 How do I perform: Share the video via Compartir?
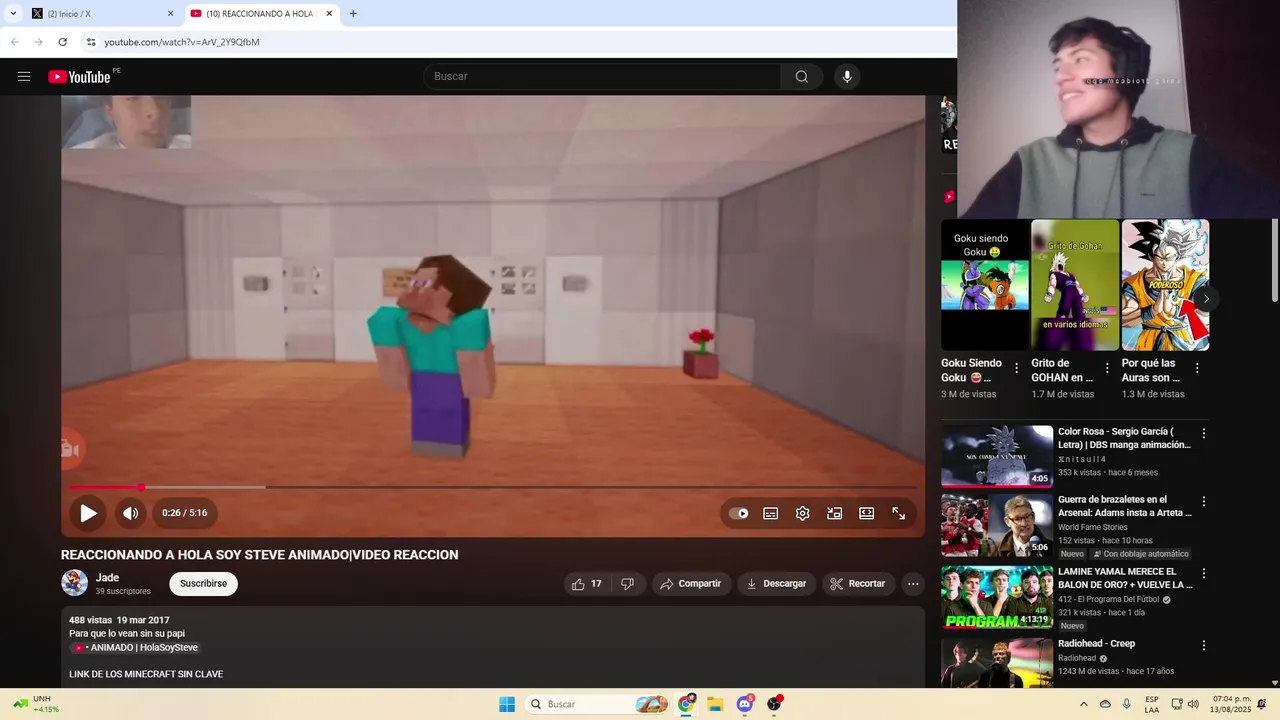[x=691, y=584]
